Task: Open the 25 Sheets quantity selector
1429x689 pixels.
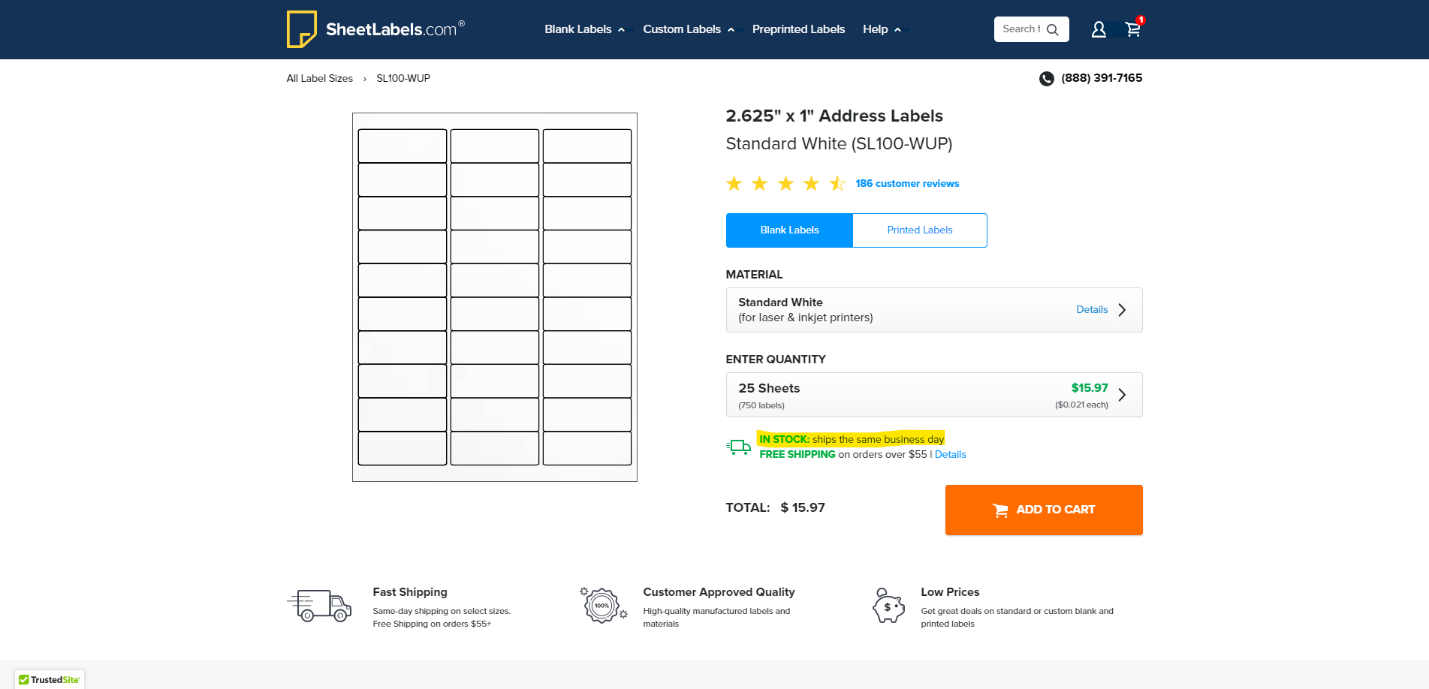Action: [934, 395]
